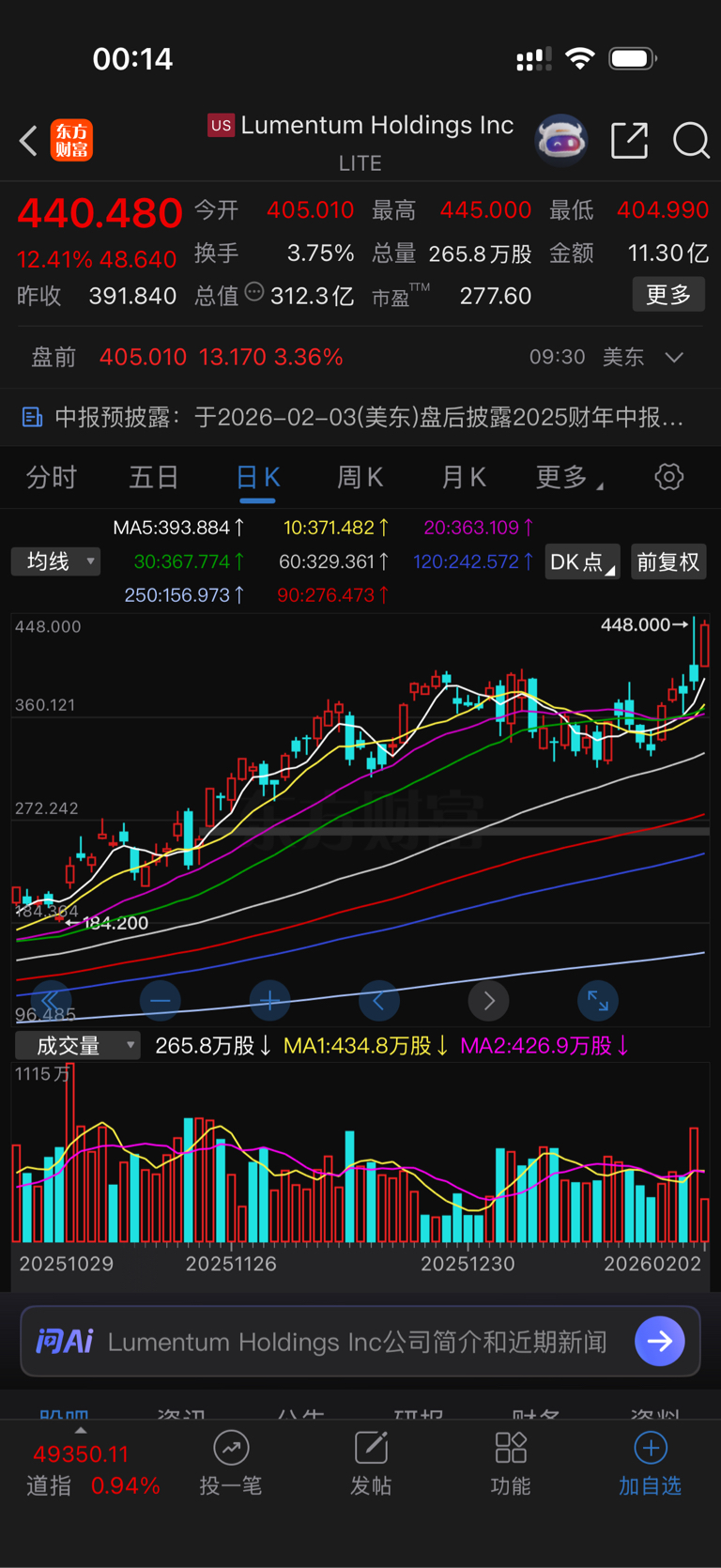This screenshot has height=1568, width=721.
Task: Open the 中报预披露 announcement text
Action: pyautogui.click(x=369, y=417)
